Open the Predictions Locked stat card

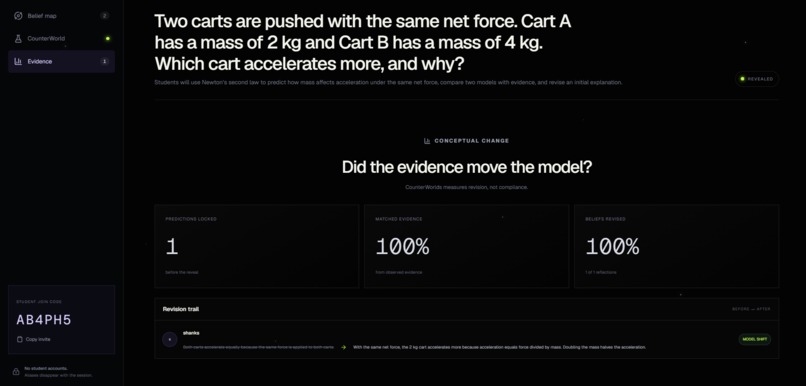257,246
